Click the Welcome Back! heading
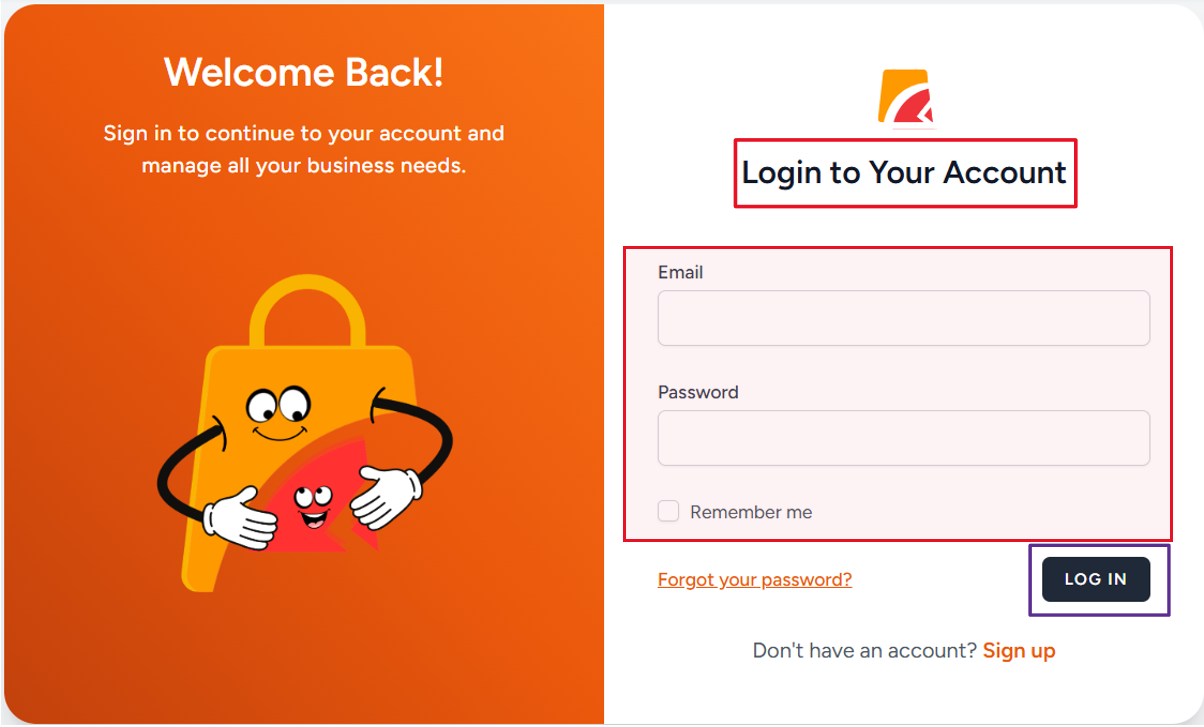1204x727 pixels. click(x=304, y=72)
